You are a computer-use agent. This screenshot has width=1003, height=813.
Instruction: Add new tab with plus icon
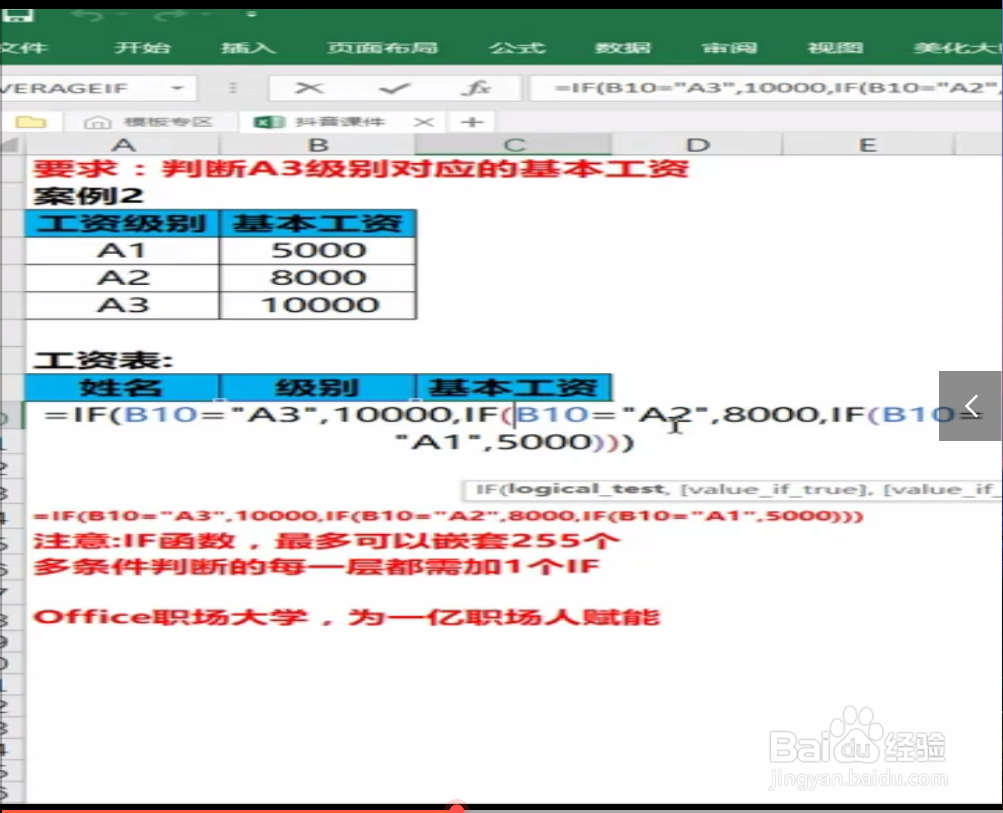pos(472,122)
